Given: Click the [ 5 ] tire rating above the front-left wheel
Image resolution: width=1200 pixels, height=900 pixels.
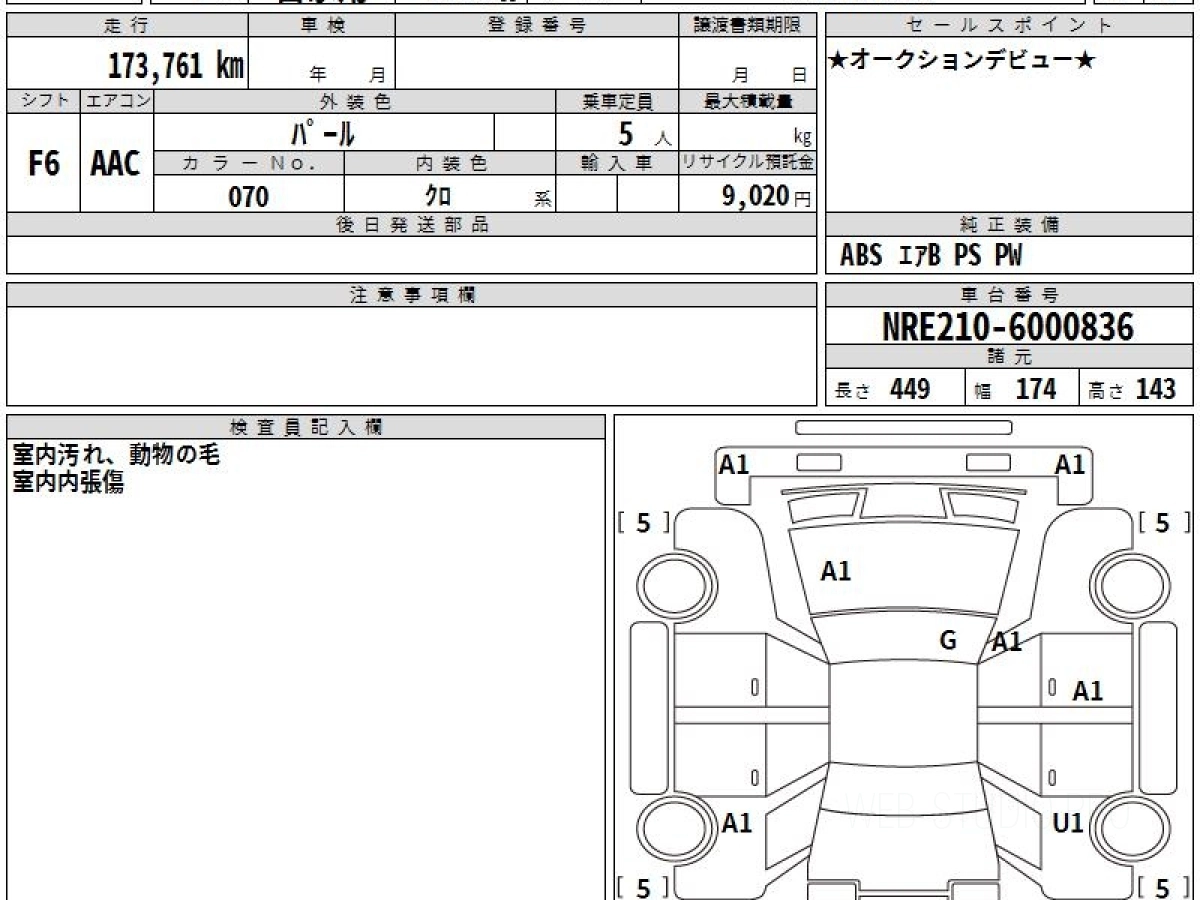Looking at the screenshot, I should pos(644,523).
